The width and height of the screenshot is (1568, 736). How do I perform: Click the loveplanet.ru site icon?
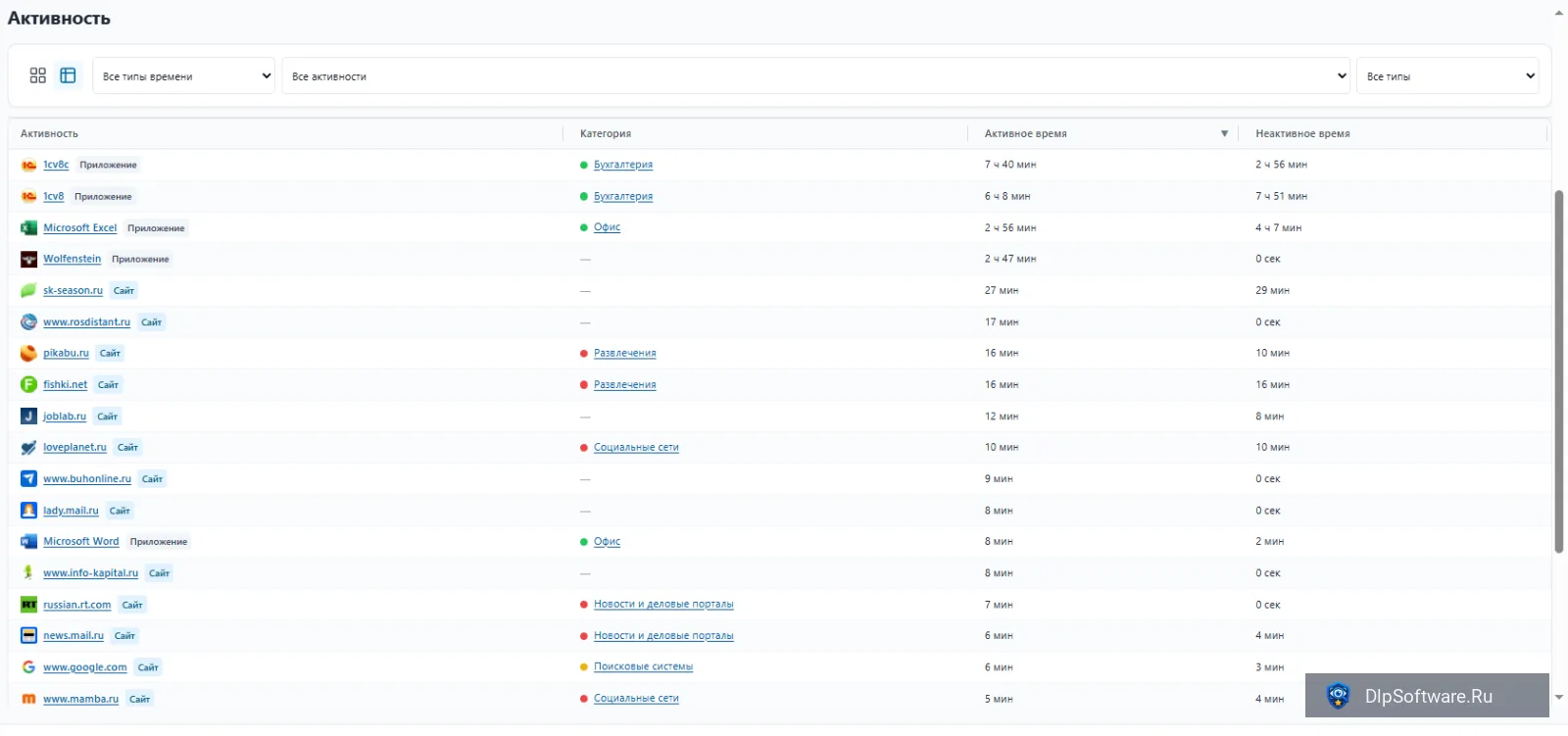pyautogui.click(x=28, y=447)
